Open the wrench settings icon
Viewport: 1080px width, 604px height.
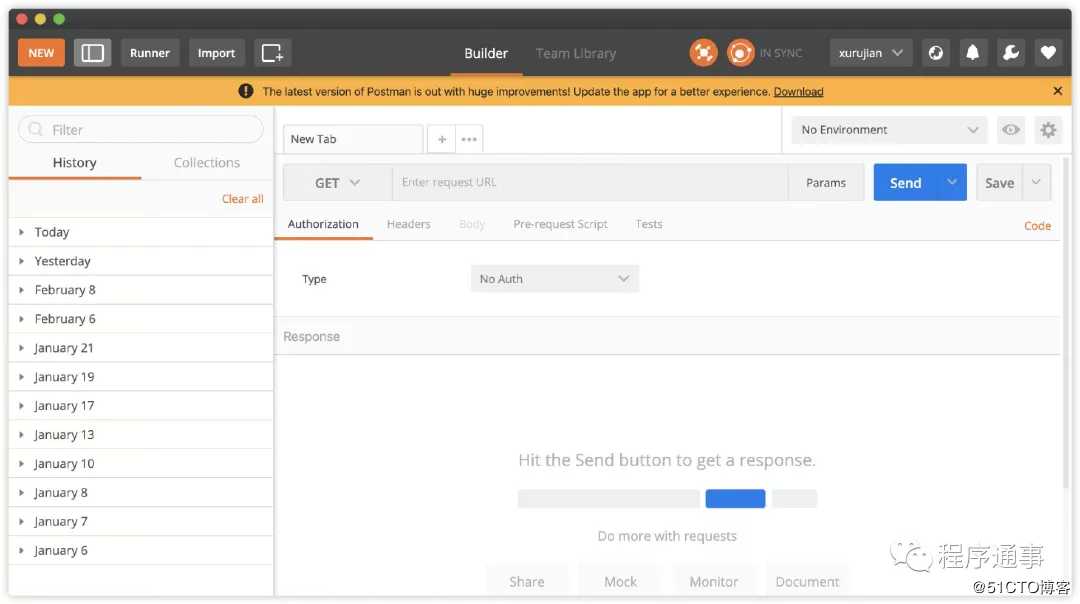1010,53
